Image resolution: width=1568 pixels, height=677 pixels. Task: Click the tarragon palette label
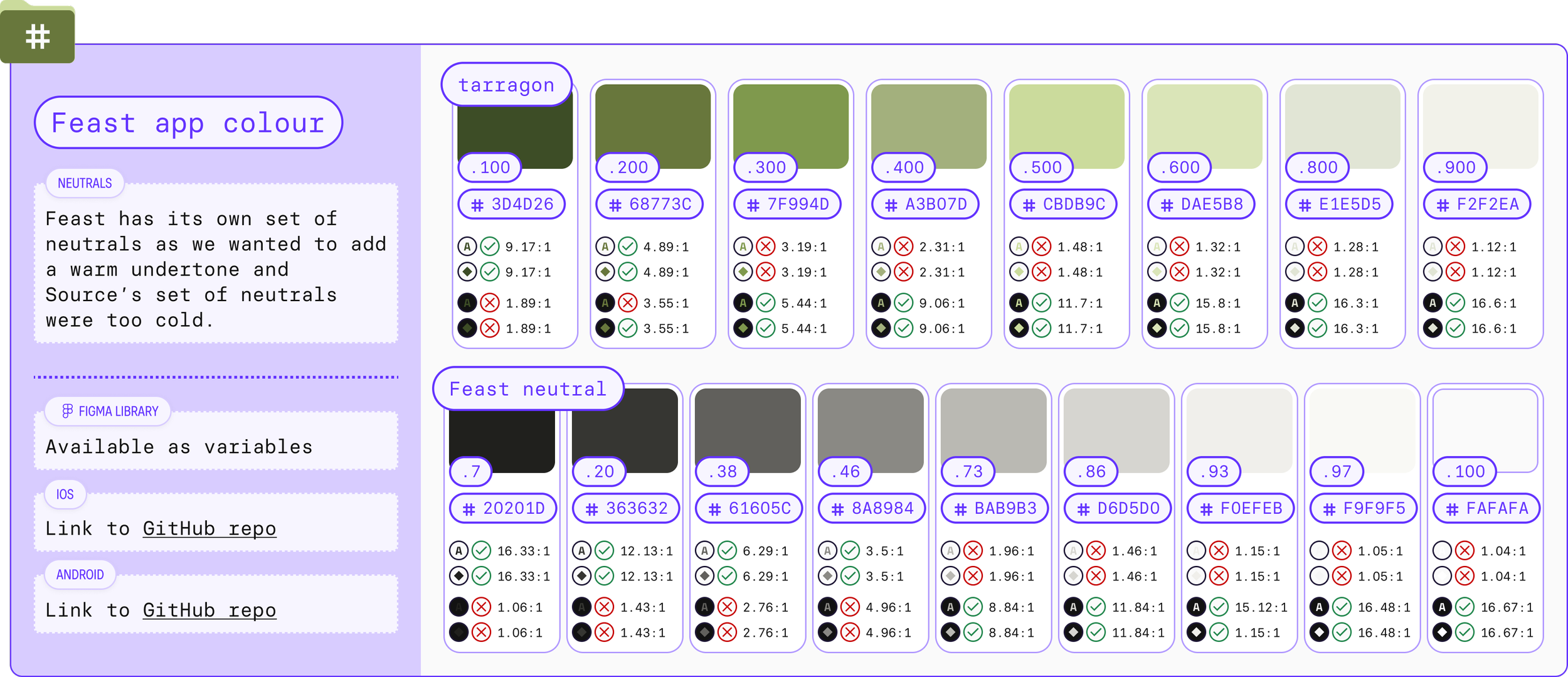pos(506,84)
